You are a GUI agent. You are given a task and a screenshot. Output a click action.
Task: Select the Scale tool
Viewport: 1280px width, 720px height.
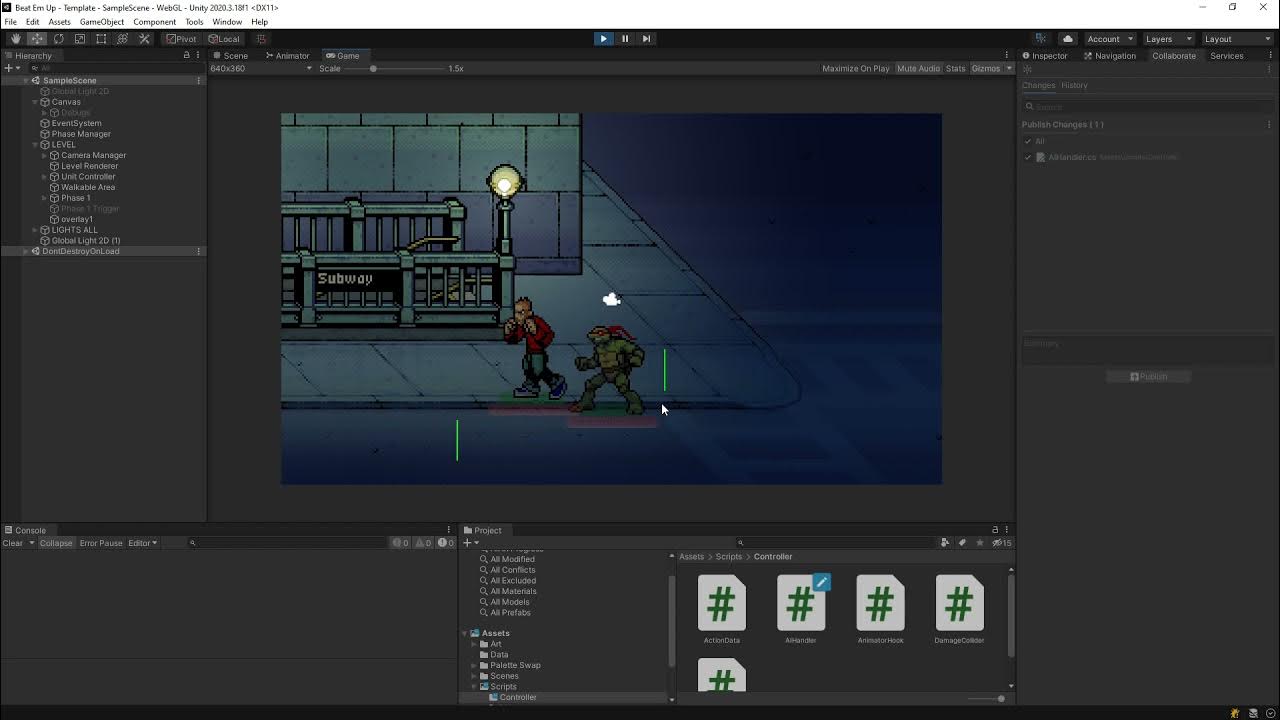(x=80, y=39)
